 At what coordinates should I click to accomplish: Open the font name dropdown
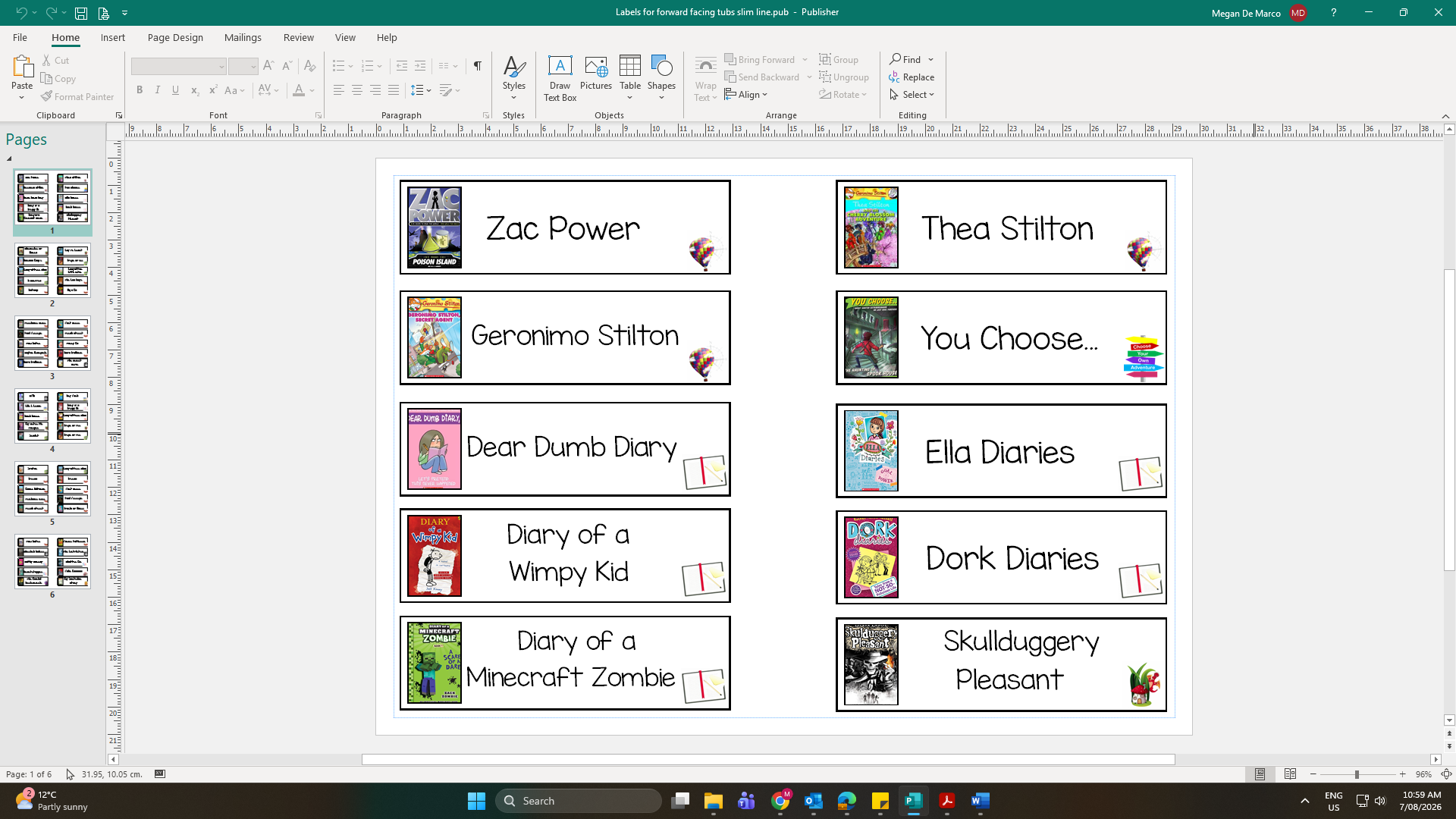[221, 67]
